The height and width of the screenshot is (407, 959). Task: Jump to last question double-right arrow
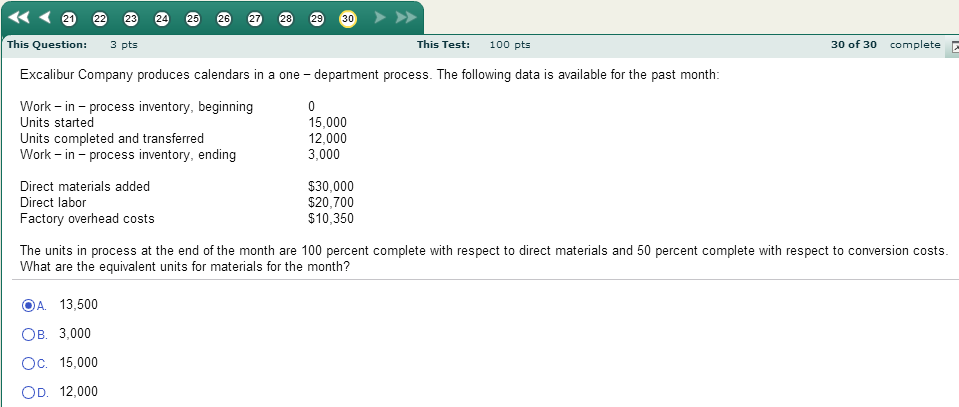(x=405, y=17)
